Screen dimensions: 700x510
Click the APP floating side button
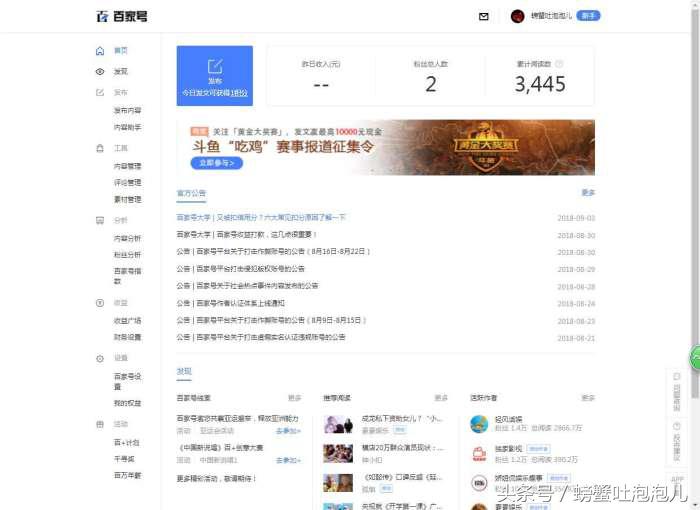coord(677,479)
